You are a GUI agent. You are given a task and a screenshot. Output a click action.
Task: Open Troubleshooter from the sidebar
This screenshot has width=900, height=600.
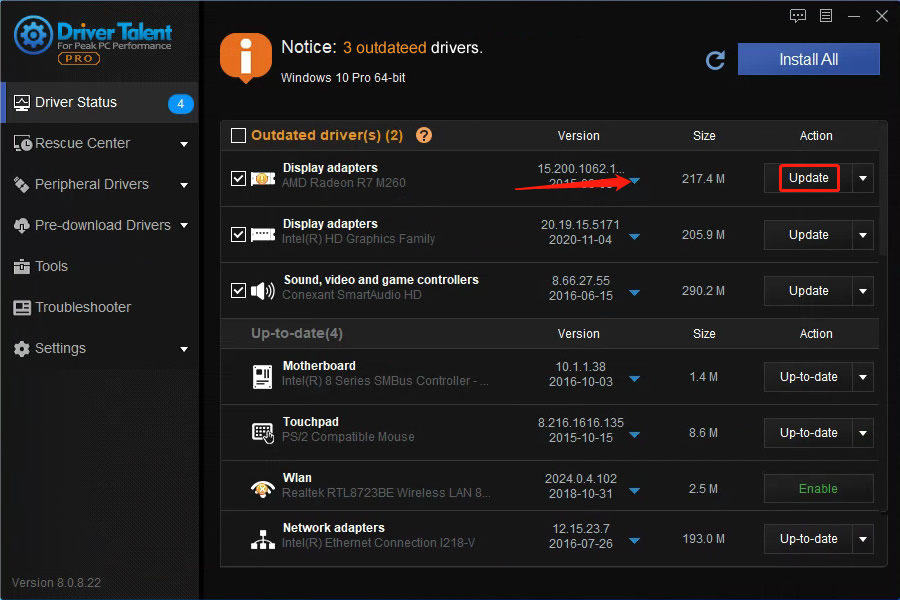[x=100, y=308]
